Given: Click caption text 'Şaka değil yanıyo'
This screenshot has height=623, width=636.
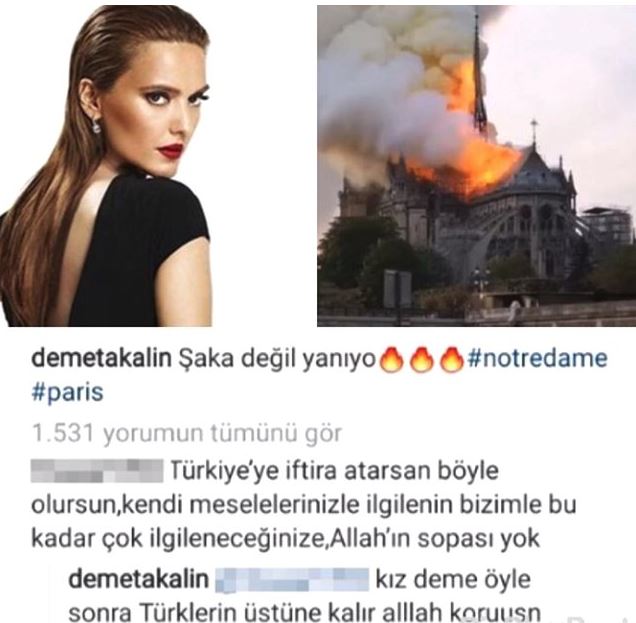Looking at the screenshot, I should tap(275, 359).
